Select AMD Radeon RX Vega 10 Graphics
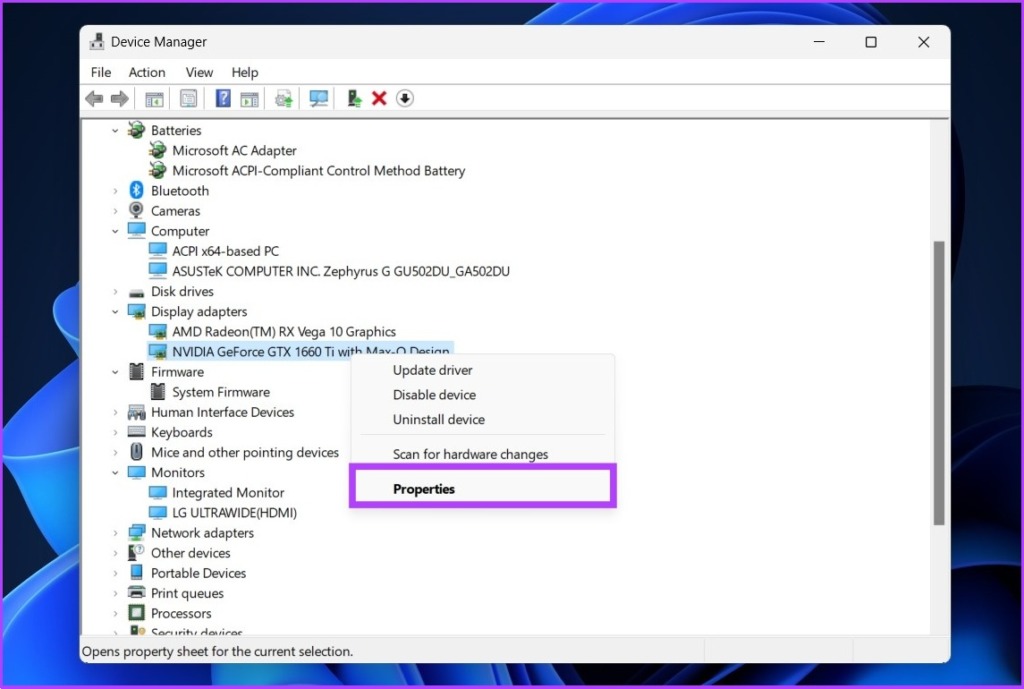This screenshot has height=689, width=1024. tap(283, 332)
